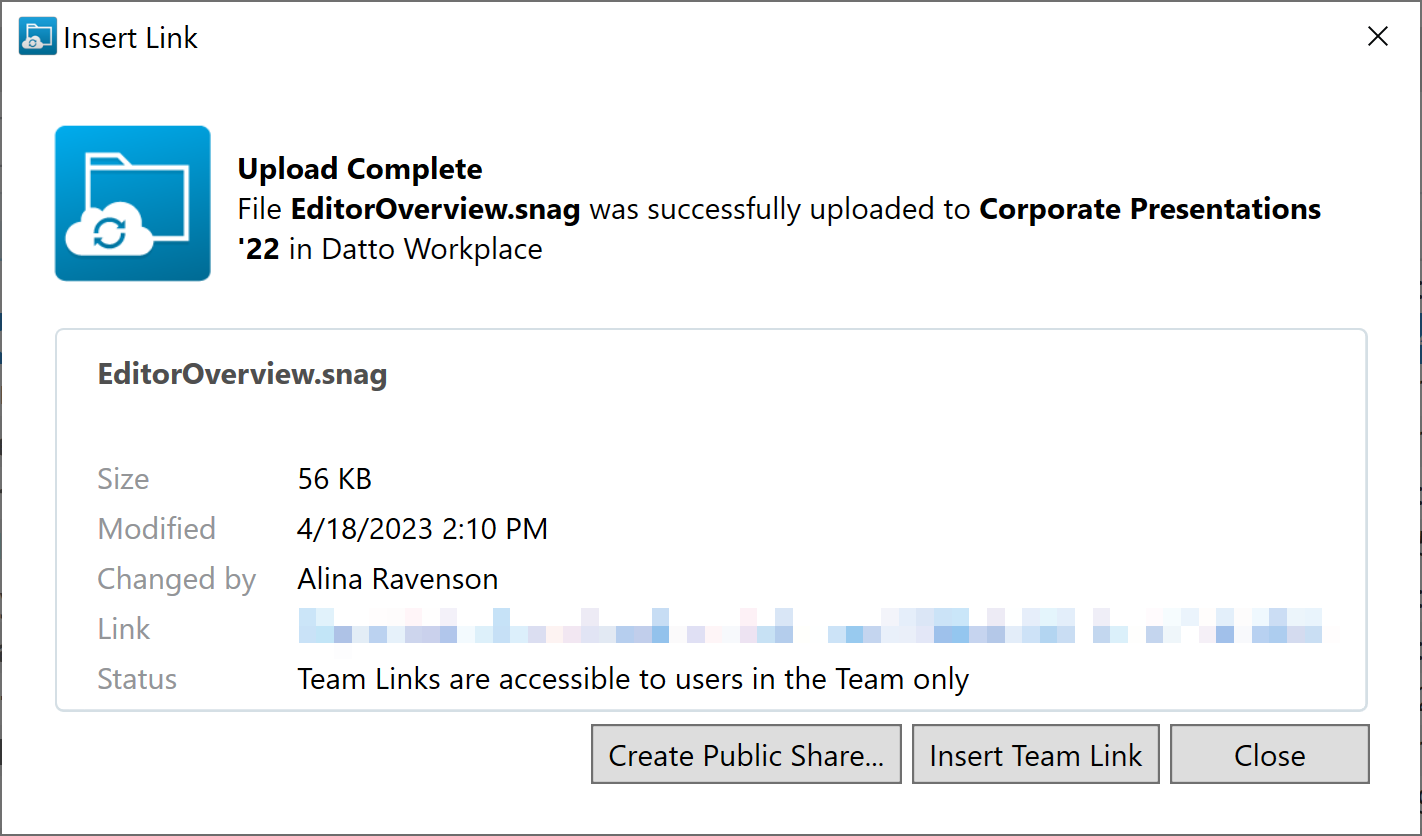Click the Team Links status message
Image resolution: width=1422 pixels, height=836 pixels.
click(x=633, y=679)
